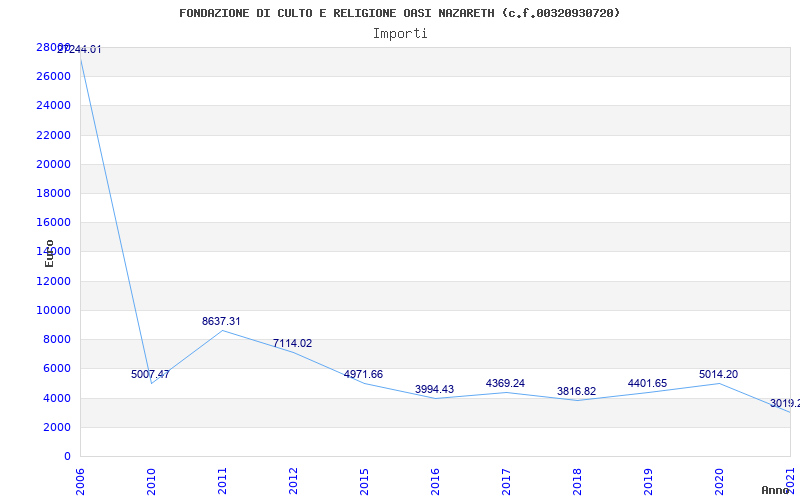Click the Euro y-axis title
This screenshot has width=800, height=500.
(49, 254)
